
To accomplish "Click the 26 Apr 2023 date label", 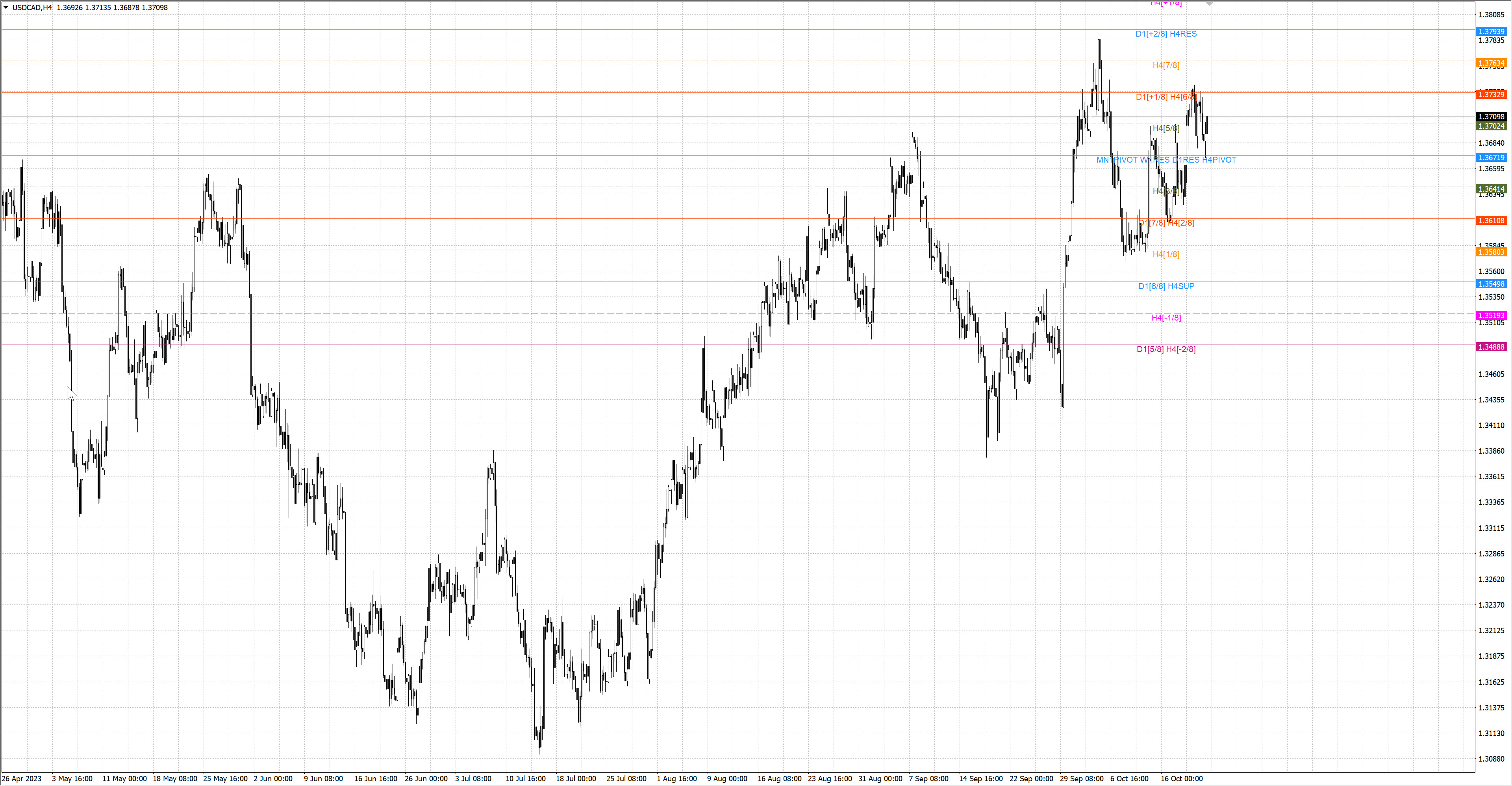I will pyautogui.click(x=22, y=779).
